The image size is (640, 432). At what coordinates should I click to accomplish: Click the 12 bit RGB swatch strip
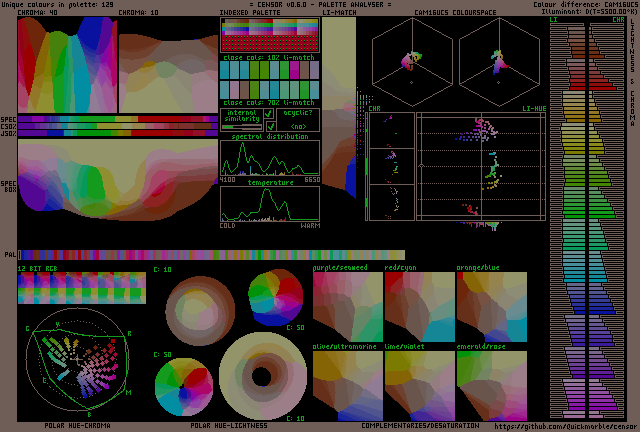(81, 290)
